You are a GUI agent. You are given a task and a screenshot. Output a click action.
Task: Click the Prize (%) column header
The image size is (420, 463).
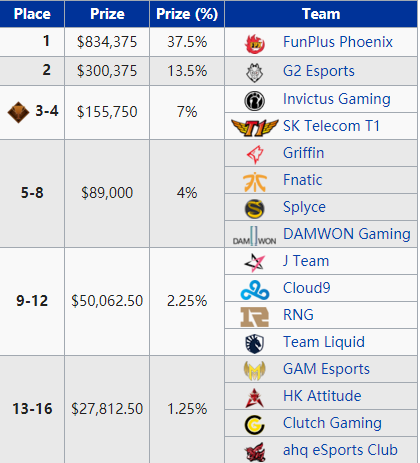coord(187,14)
